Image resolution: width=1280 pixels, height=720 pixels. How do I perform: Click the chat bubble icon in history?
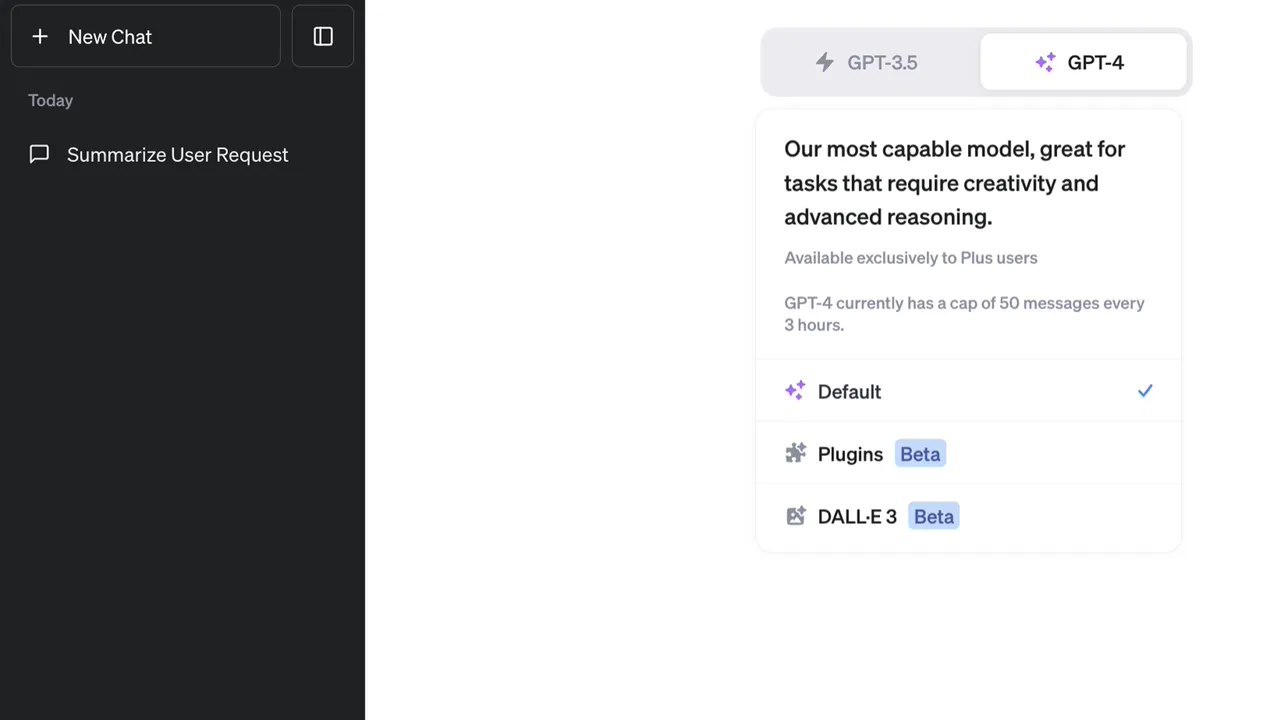click(x=39, y=154)
